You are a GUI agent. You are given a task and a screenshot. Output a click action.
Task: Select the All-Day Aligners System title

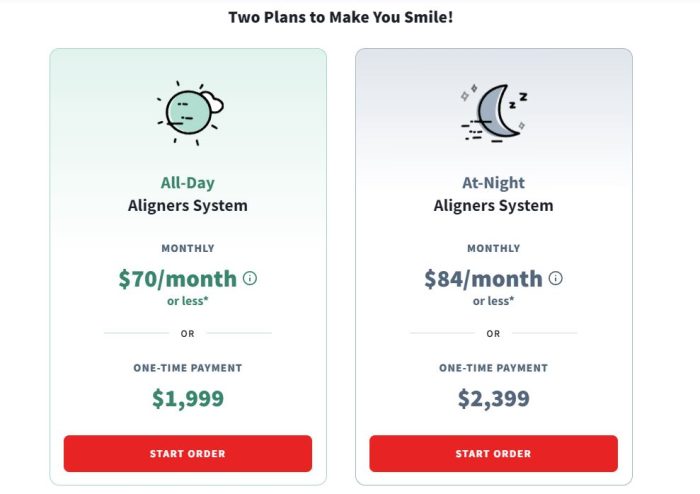coord(188,195)
